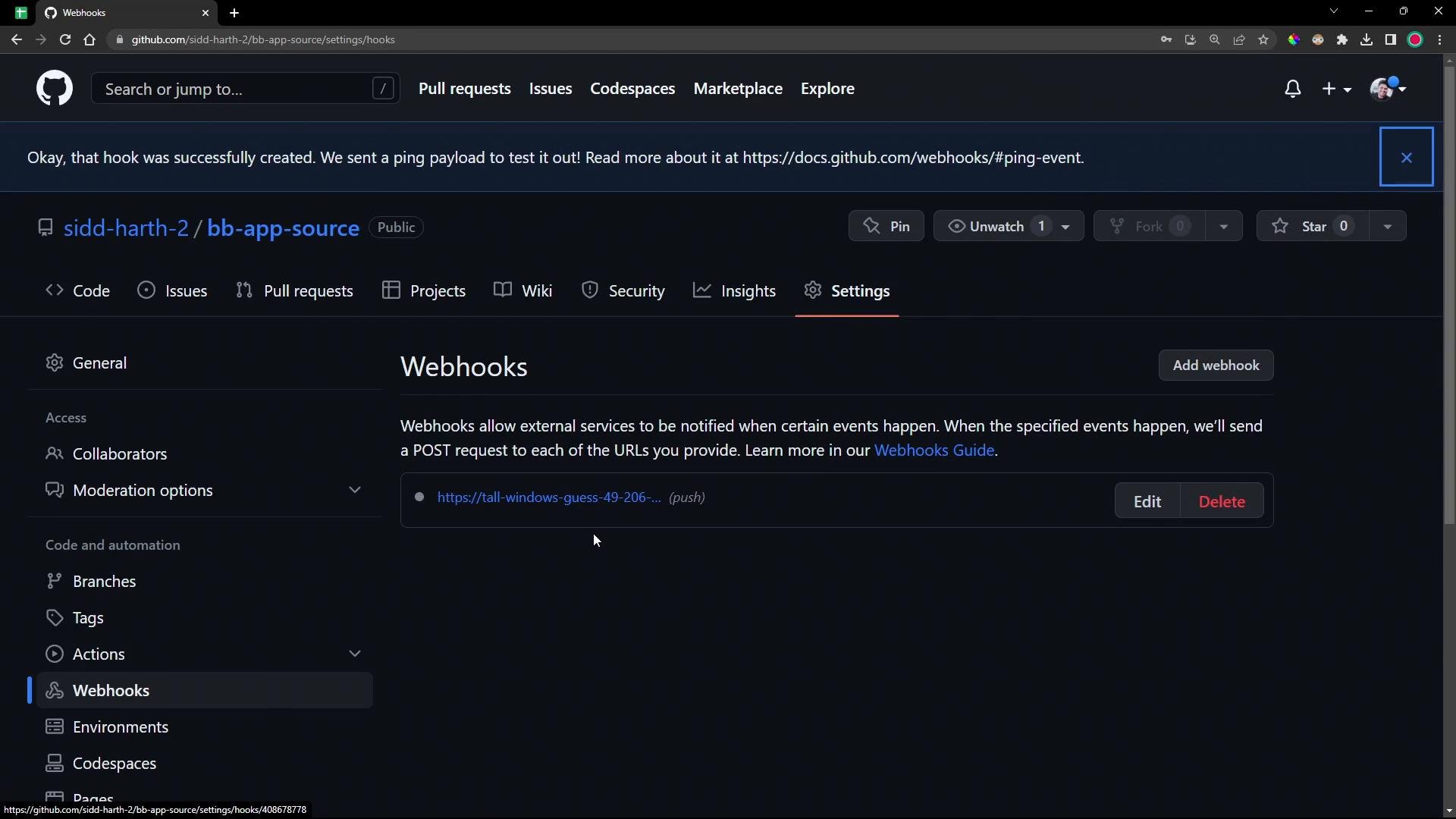Switch to the Projects tab
Image resolution: width=1456 pixels, height=819 pixels.
click(424, 290)
